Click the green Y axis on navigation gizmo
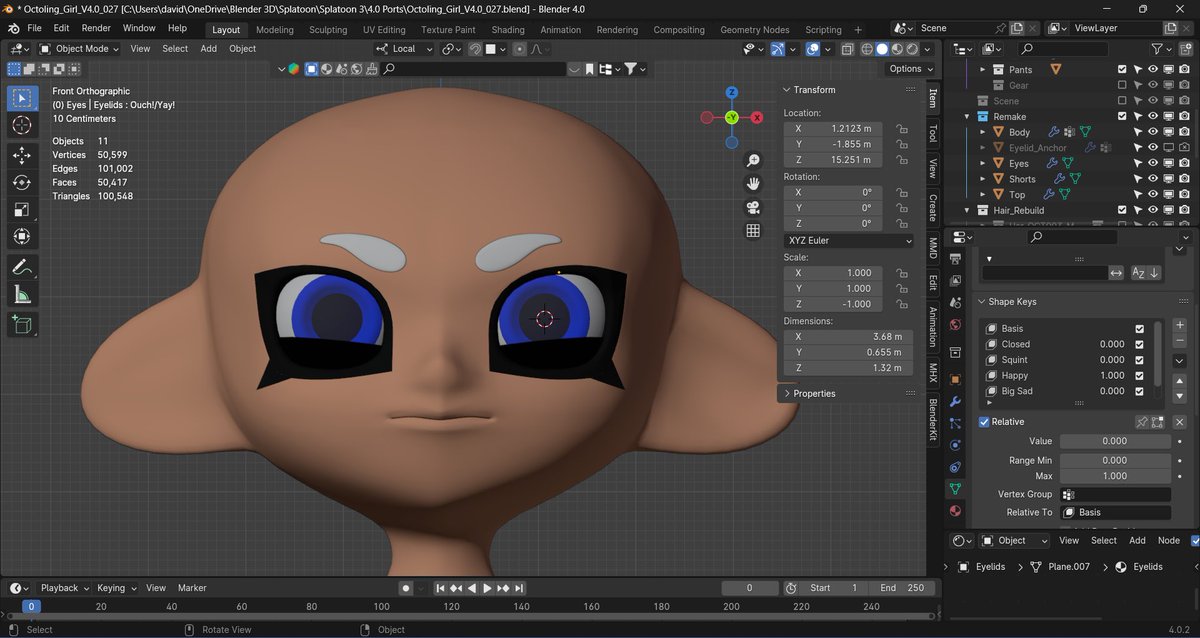 732,118
